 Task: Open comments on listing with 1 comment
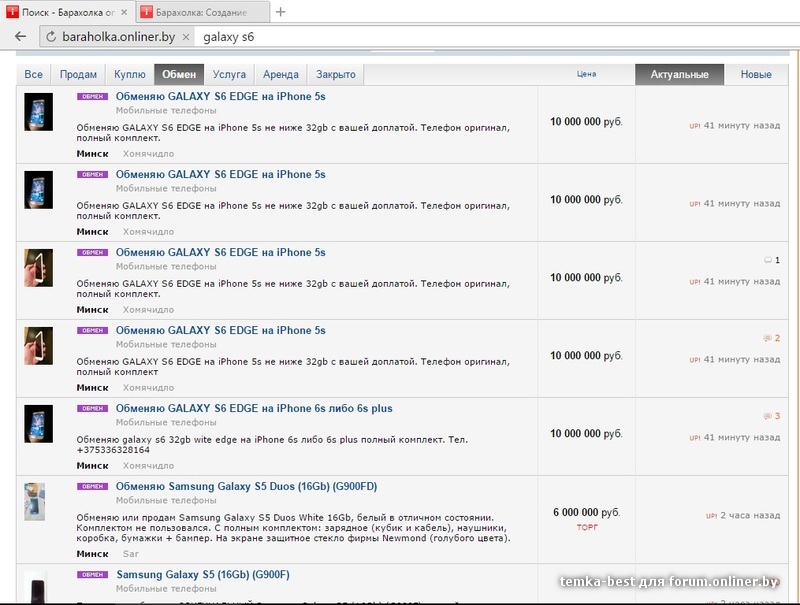pyautogui.click(x=771, y=260)
